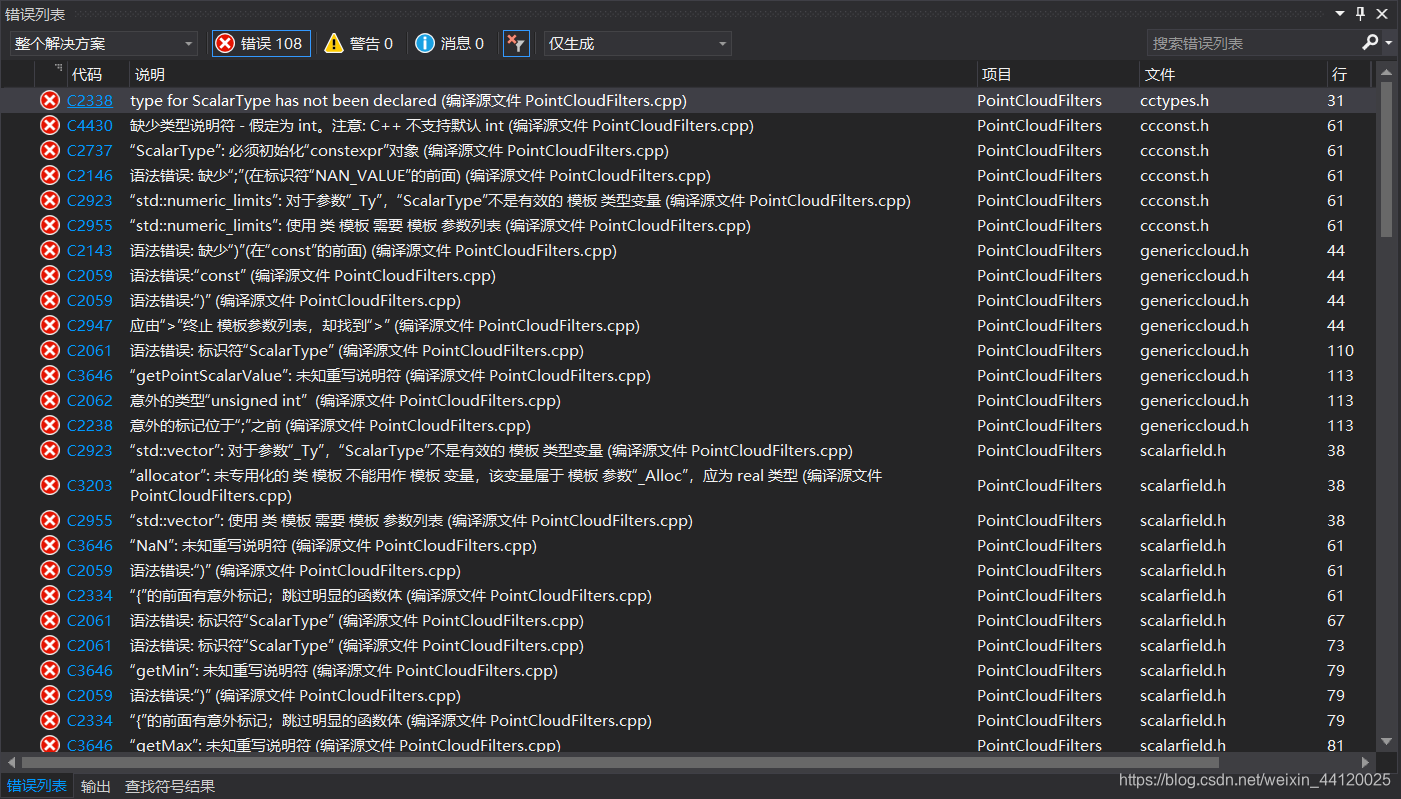Image resolution: width=1401 pixels, height=799 pixels.
Task: Switch to the 查找符号结果 tab
Action: pyautogui.click(x=170, y=786)
